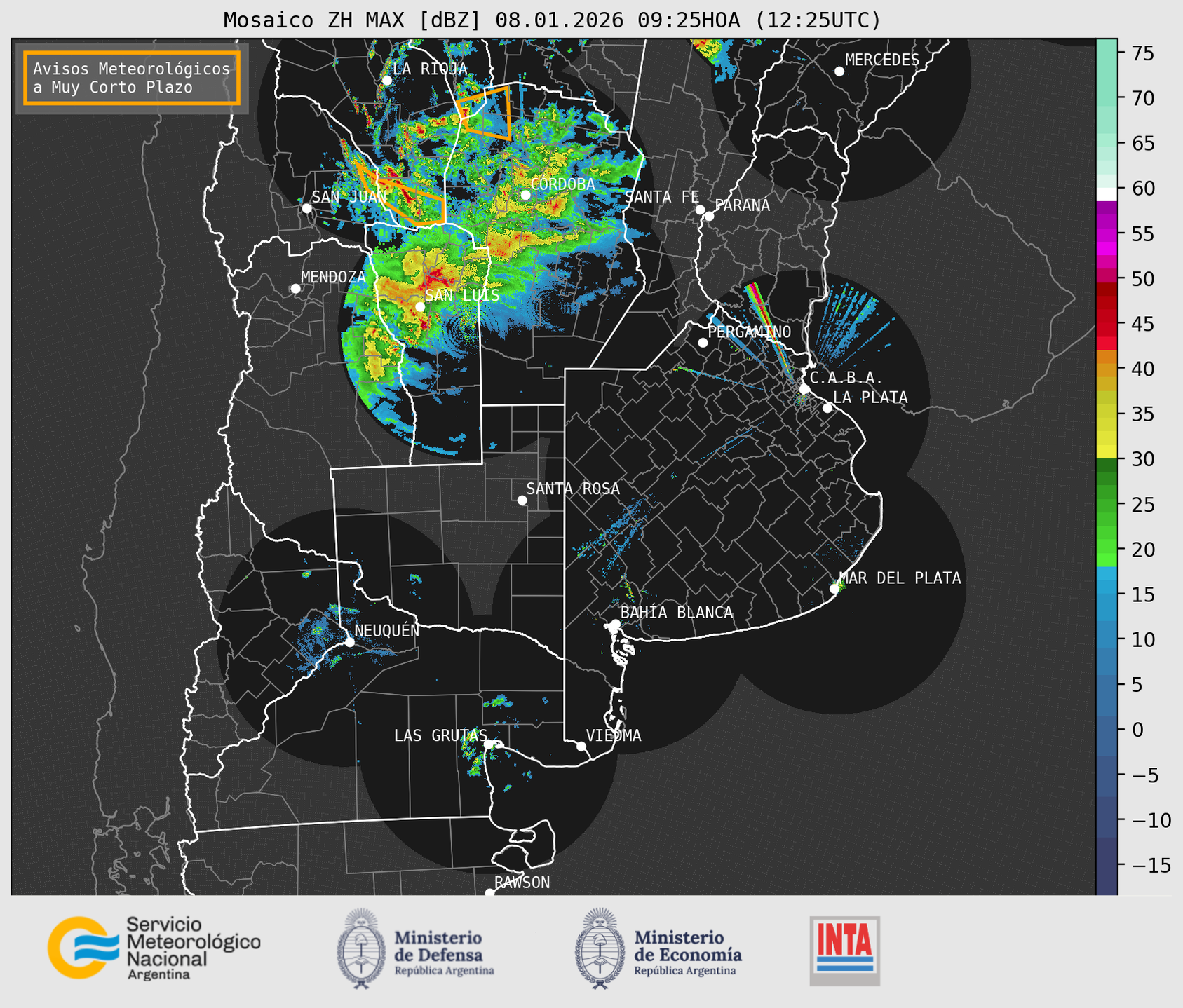Viewport: 1183px width, 1008px height.
Task: Click the Bahía Blanca city marker dot
Action: 615,624
